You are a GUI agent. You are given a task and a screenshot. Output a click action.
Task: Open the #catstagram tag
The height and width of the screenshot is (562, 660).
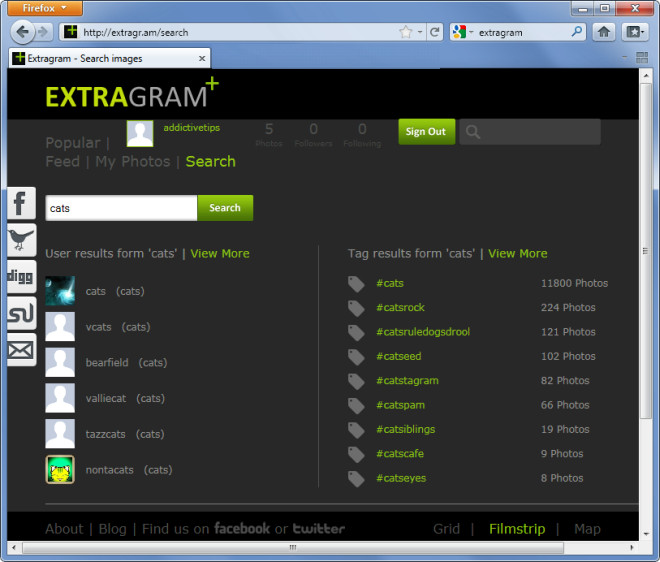[x=407, y=381]
